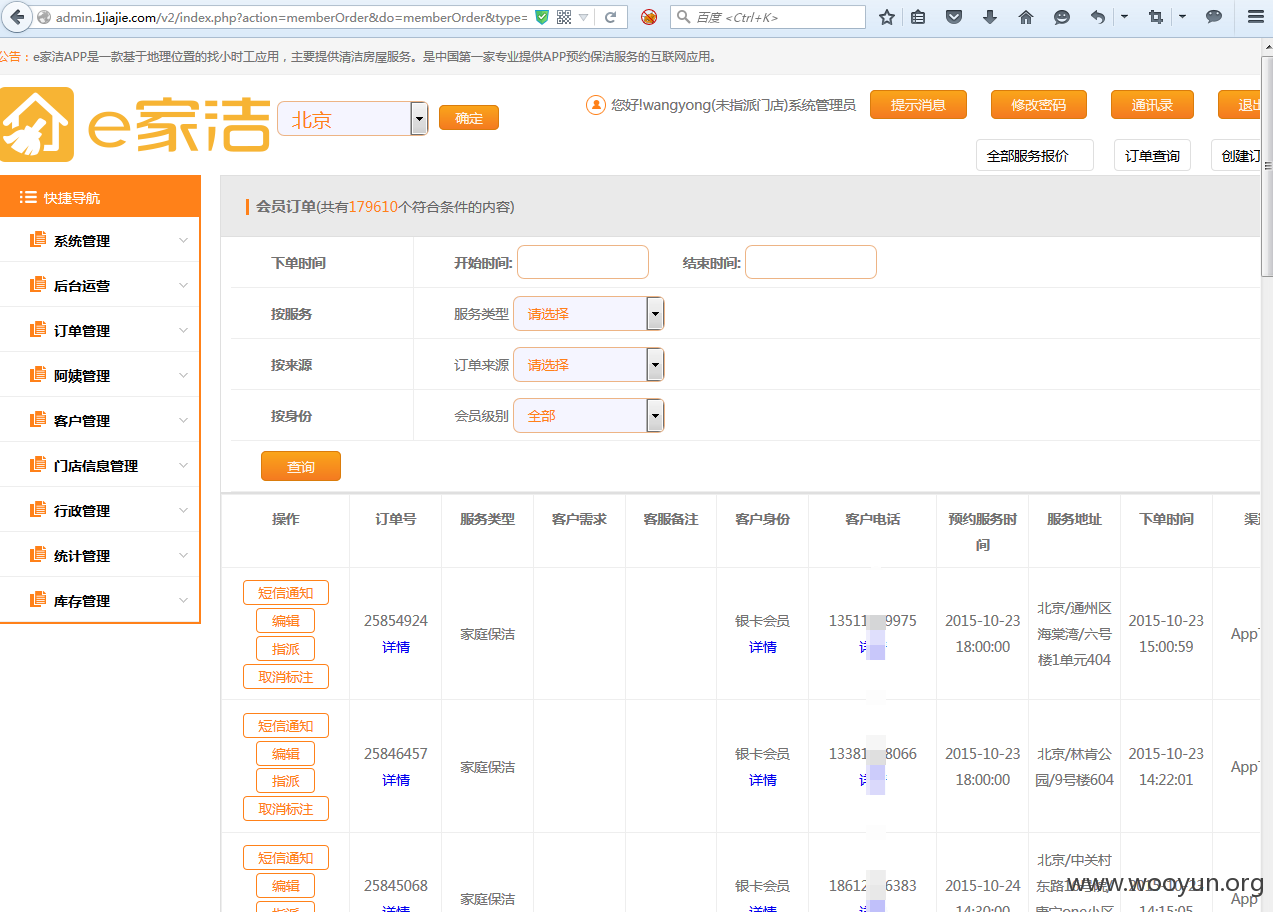Image resolution: width=1273 pixels, height=912 pixels.
Task: Expand the 库存管理 menu
Action: click(x=100, y=600)
